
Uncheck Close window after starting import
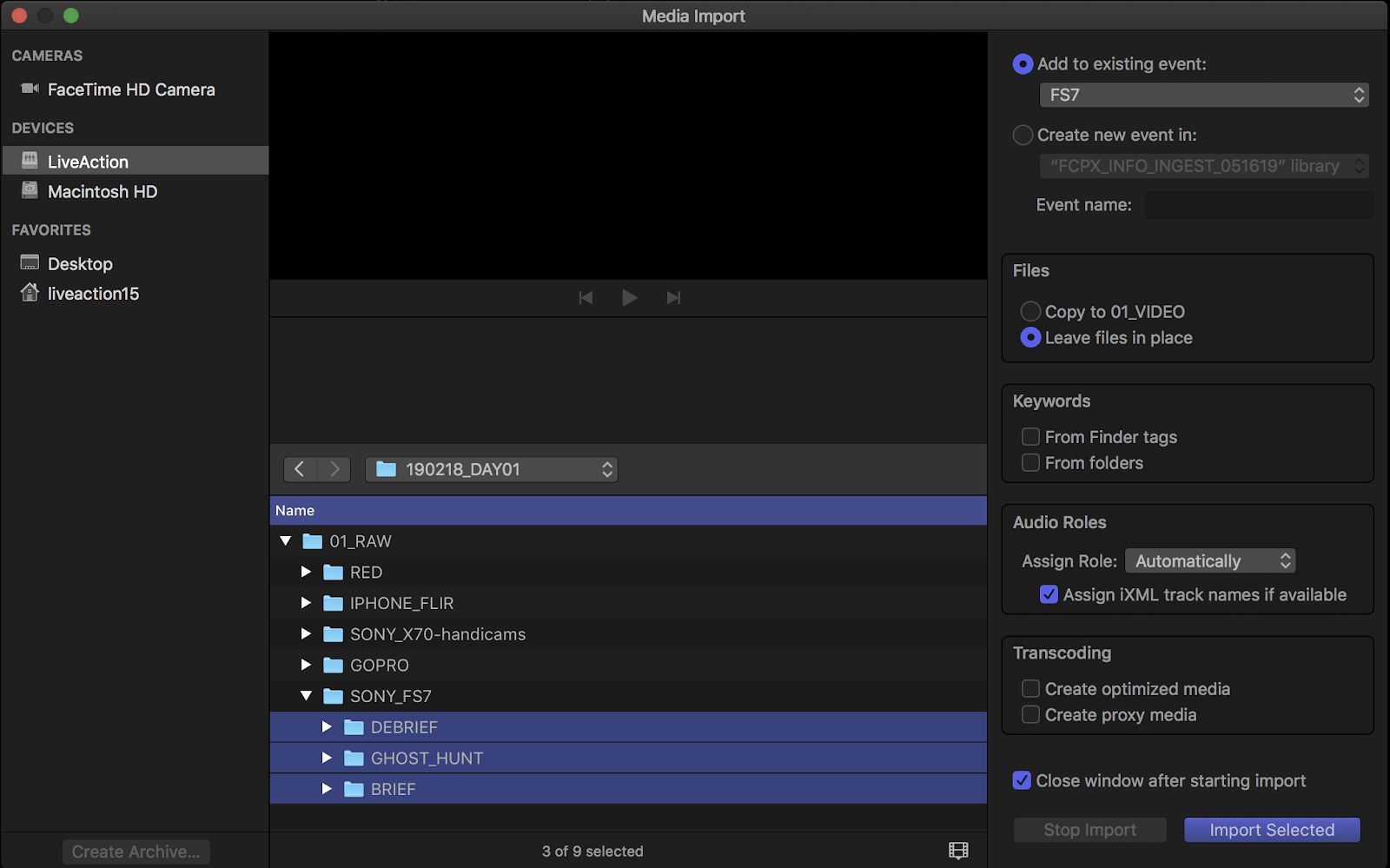[1022, 780]
